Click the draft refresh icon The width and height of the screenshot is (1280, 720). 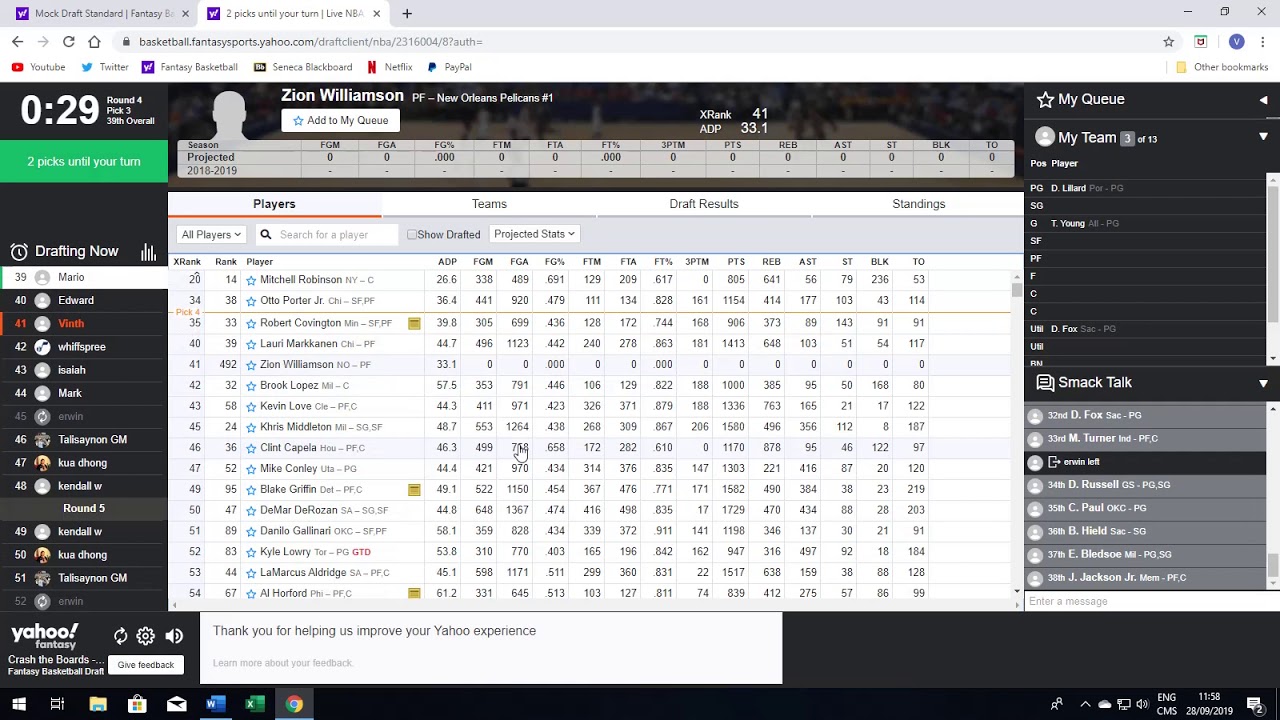pyautogui.click(x=121, y=636)
